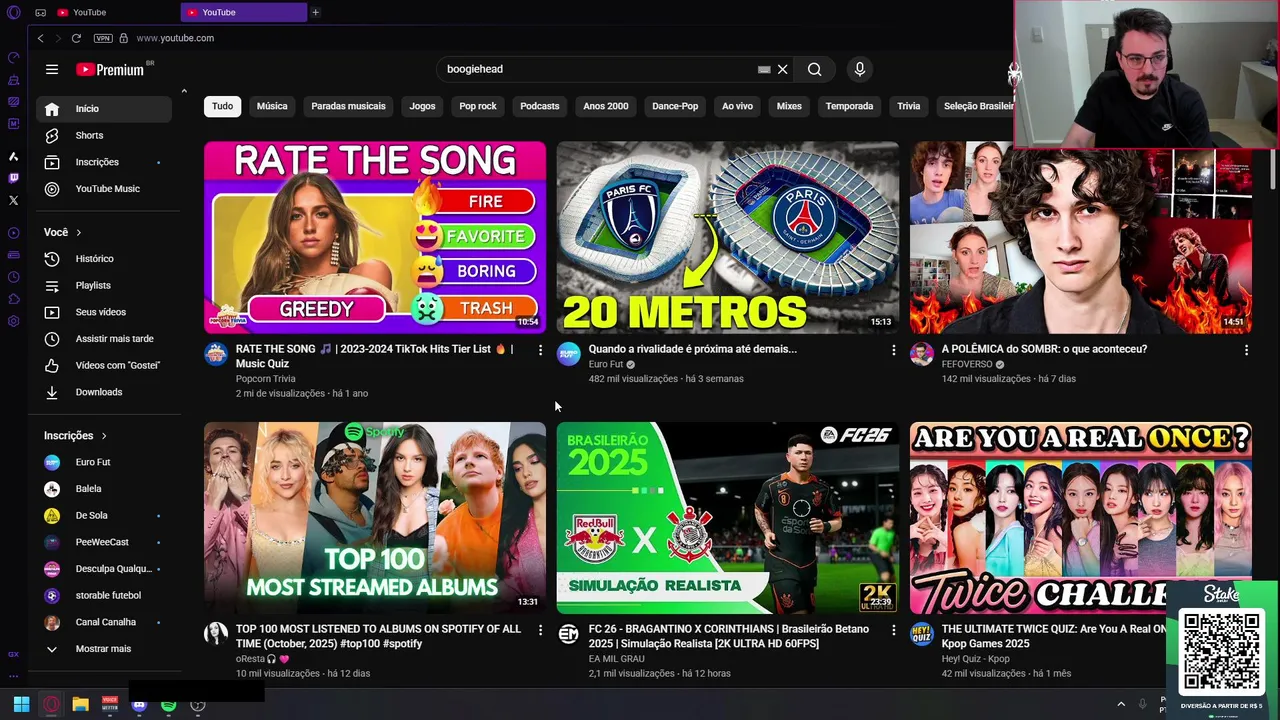This screenshot has height=720, width=1280.
Task: Open Playlists in the sidebar
Action: pyautogui.click(x=104, y=285)
